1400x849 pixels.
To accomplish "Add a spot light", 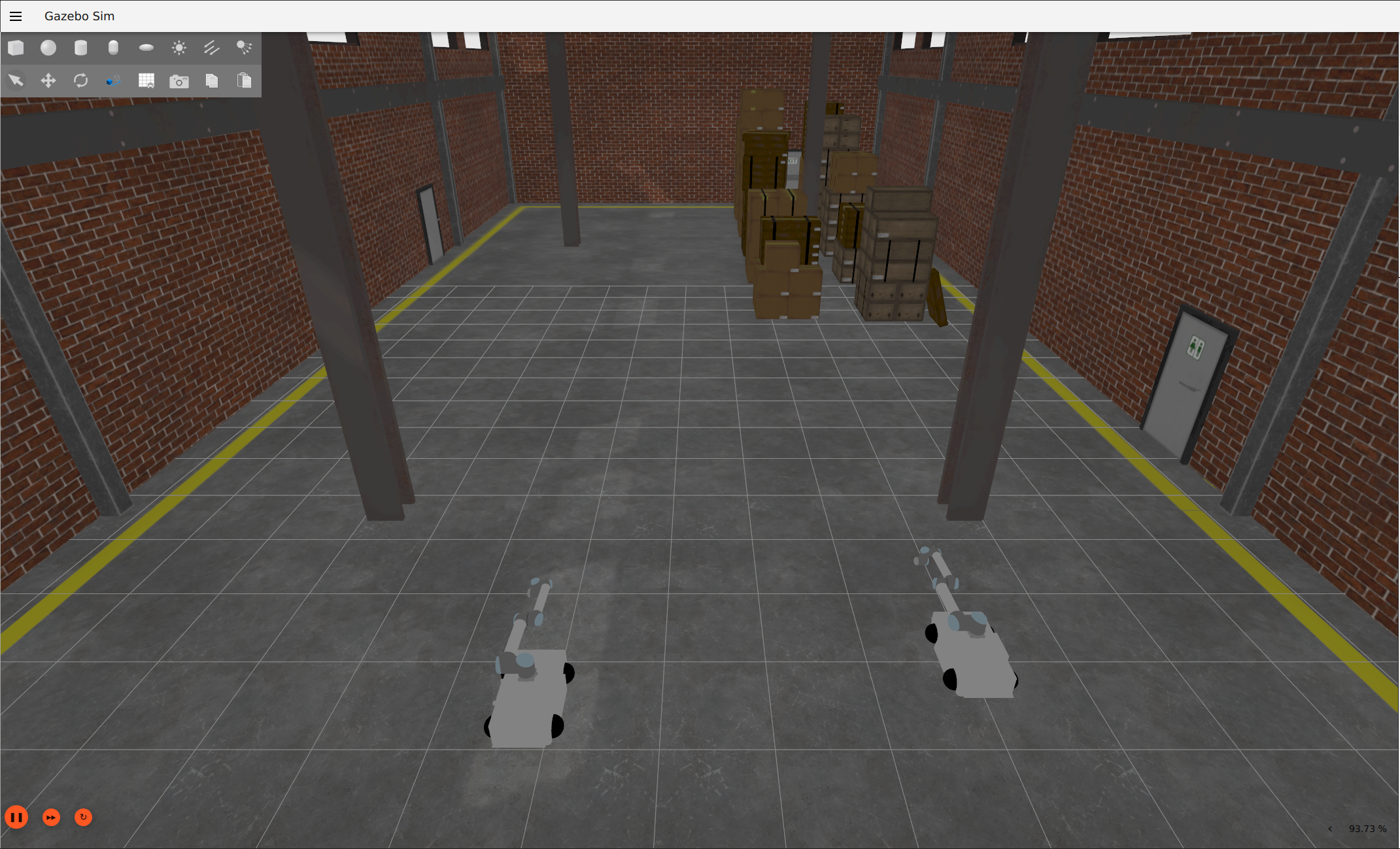I will 244,48.
